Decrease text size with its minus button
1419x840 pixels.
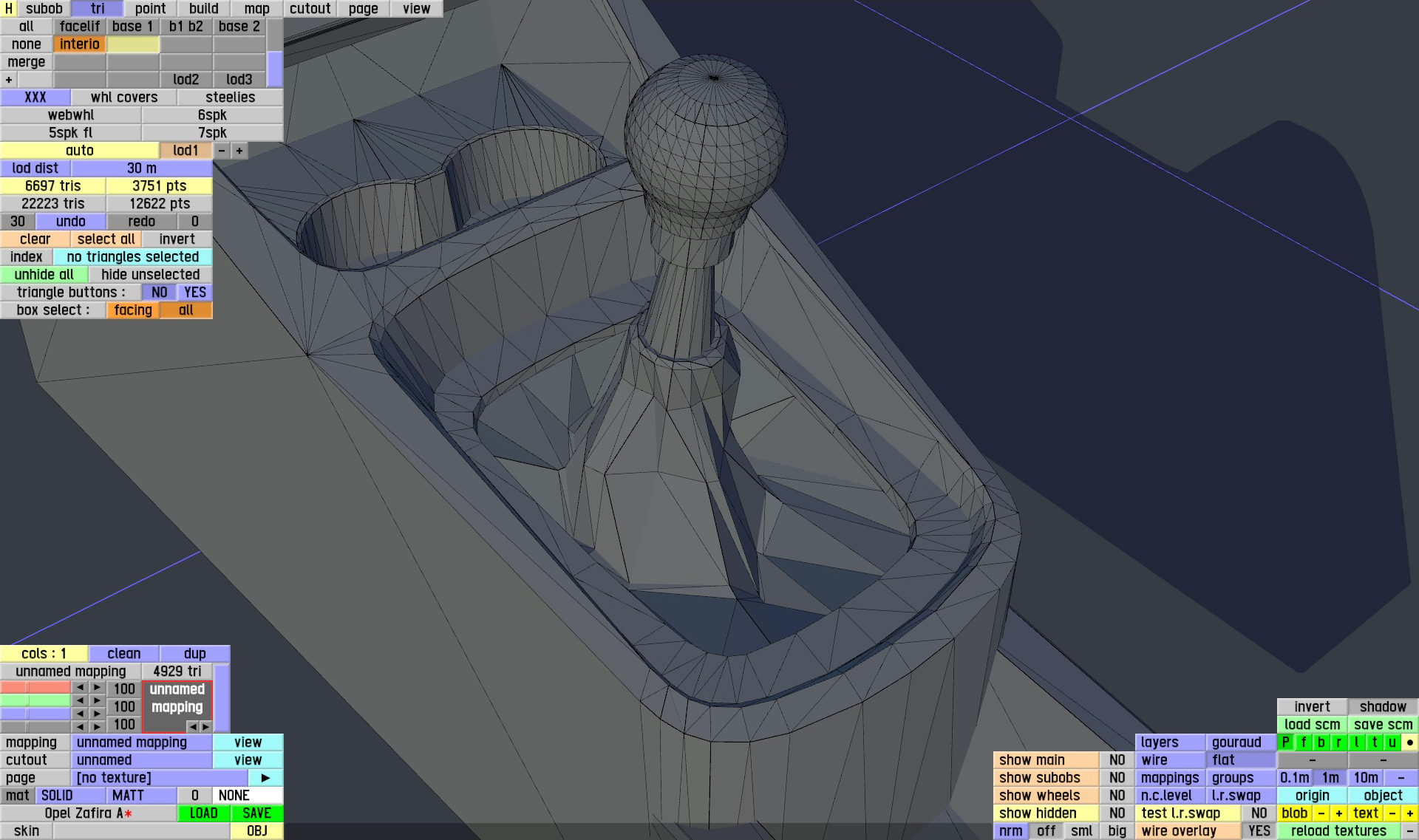coord(1392,813)
